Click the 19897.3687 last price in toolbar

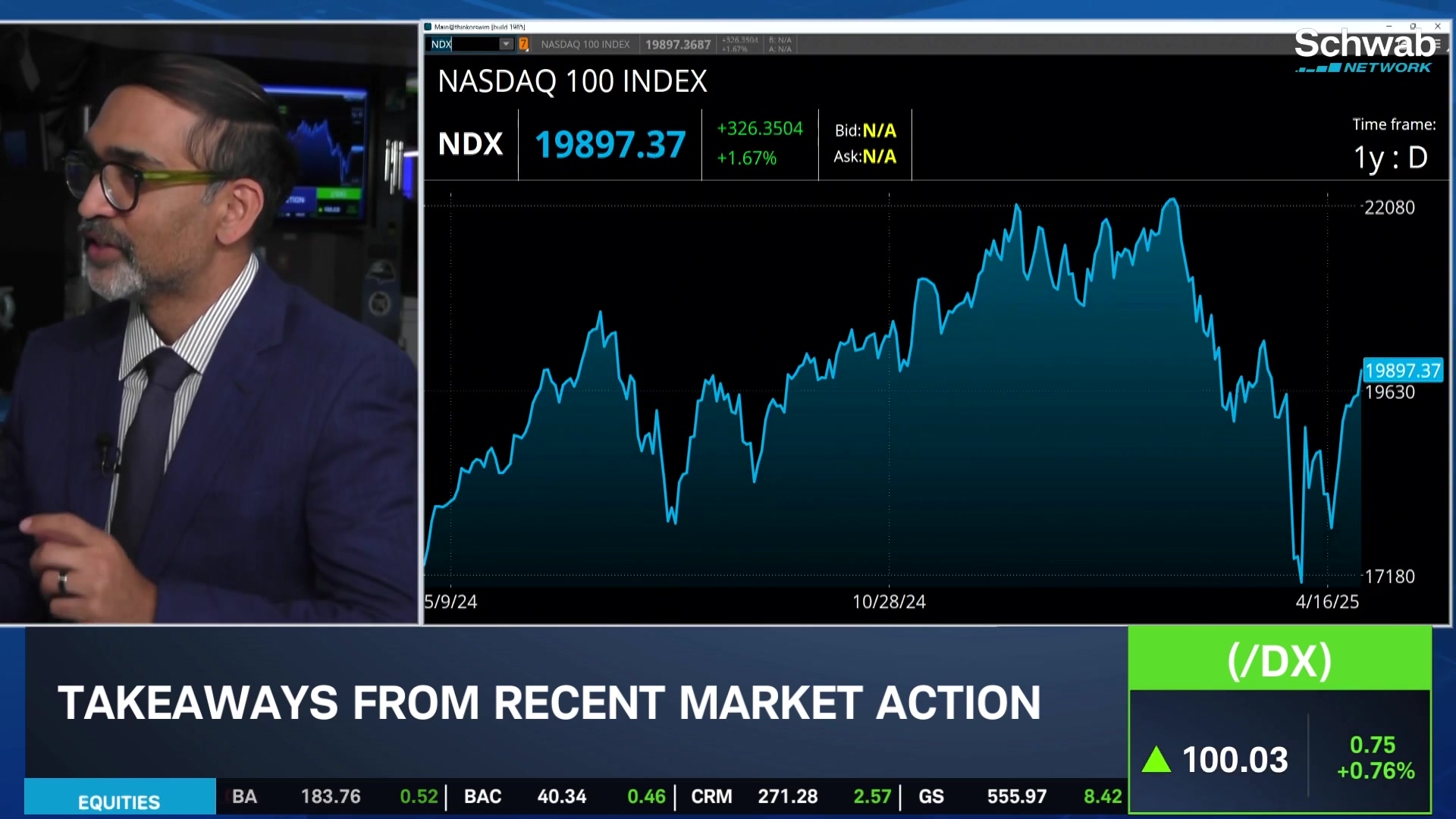point(677,44)
